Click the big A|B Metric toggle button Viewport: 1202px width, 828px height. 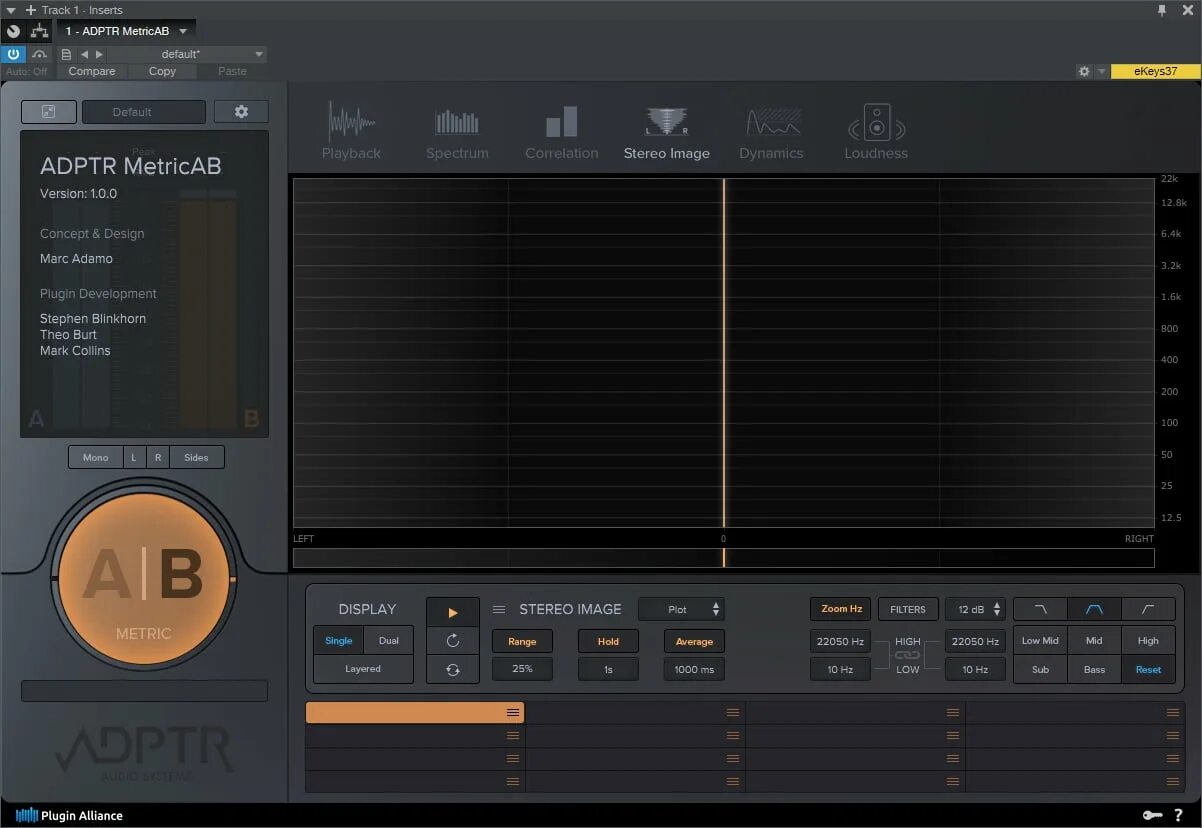pyautogui.click(x=144, y=580)
